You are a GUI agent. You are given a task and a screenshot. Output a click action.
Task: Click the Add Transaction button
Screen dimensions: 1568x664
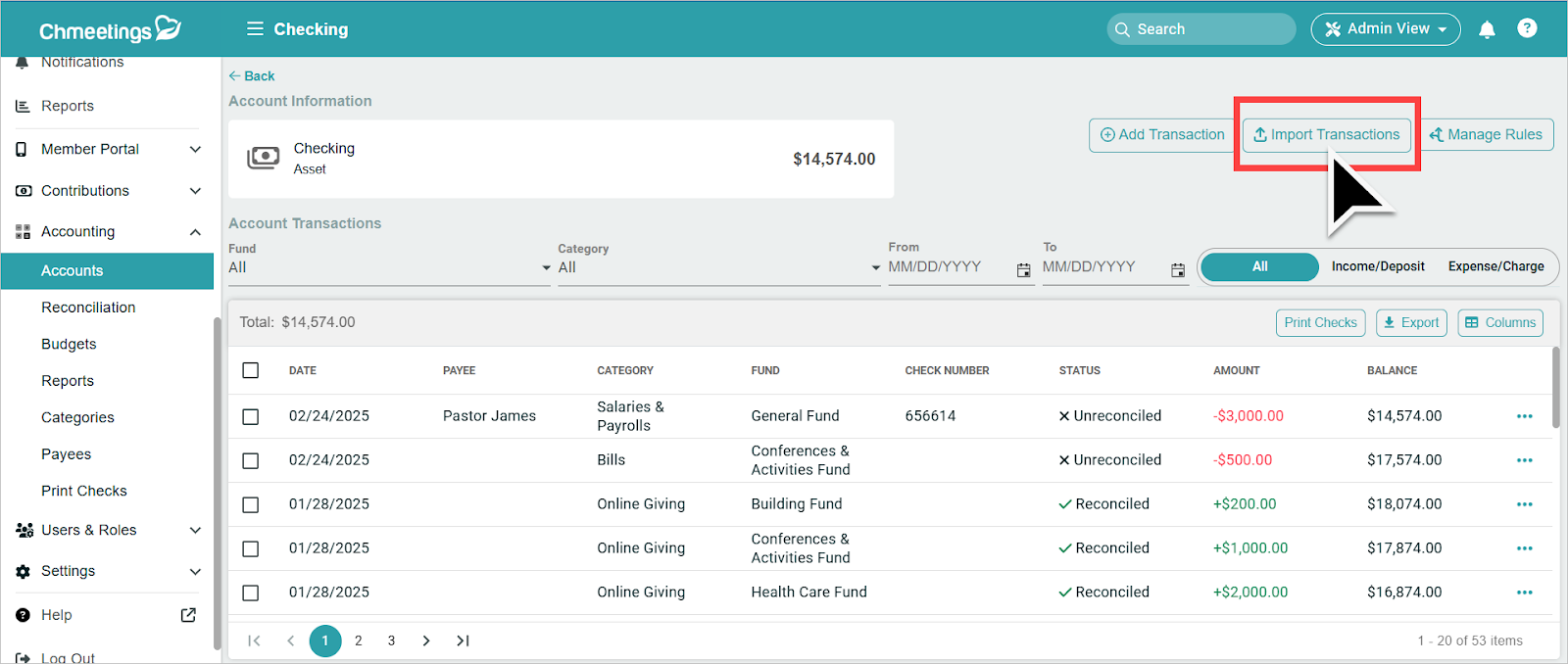[x=1162, y=135]
